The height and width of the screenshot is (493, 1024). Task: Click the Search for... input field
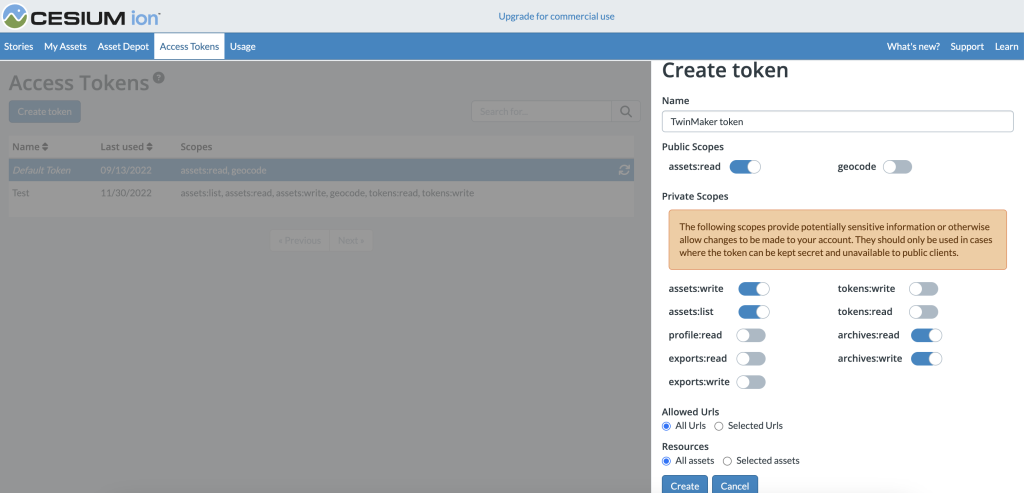(x=541, y=112)
